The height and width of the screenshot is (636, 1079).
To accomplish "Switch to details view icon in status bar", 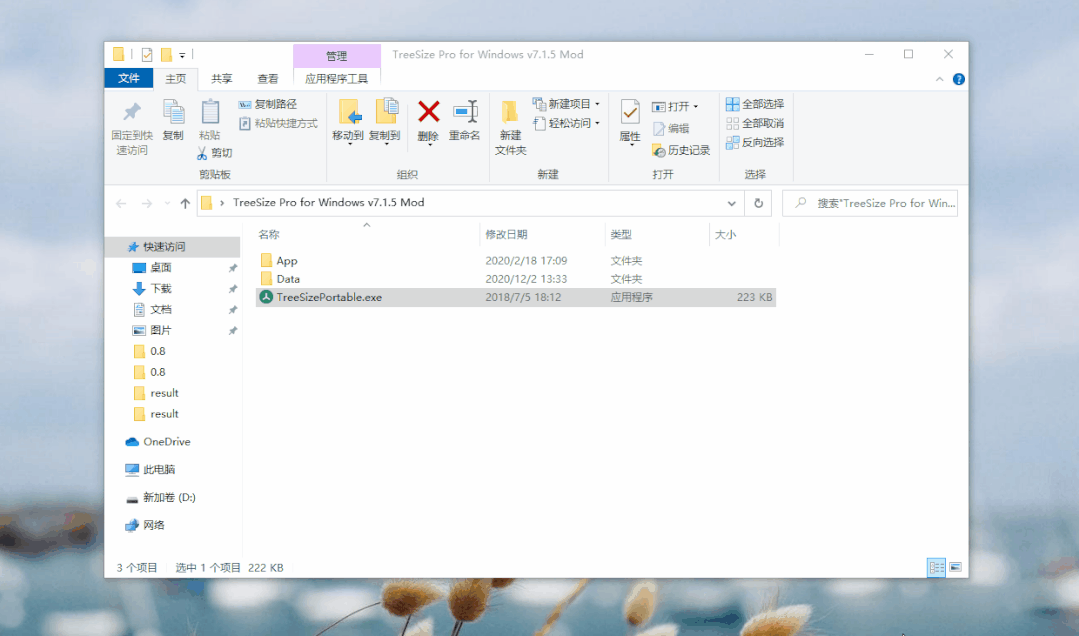I will pyautogui.click(x=937, y=568).
